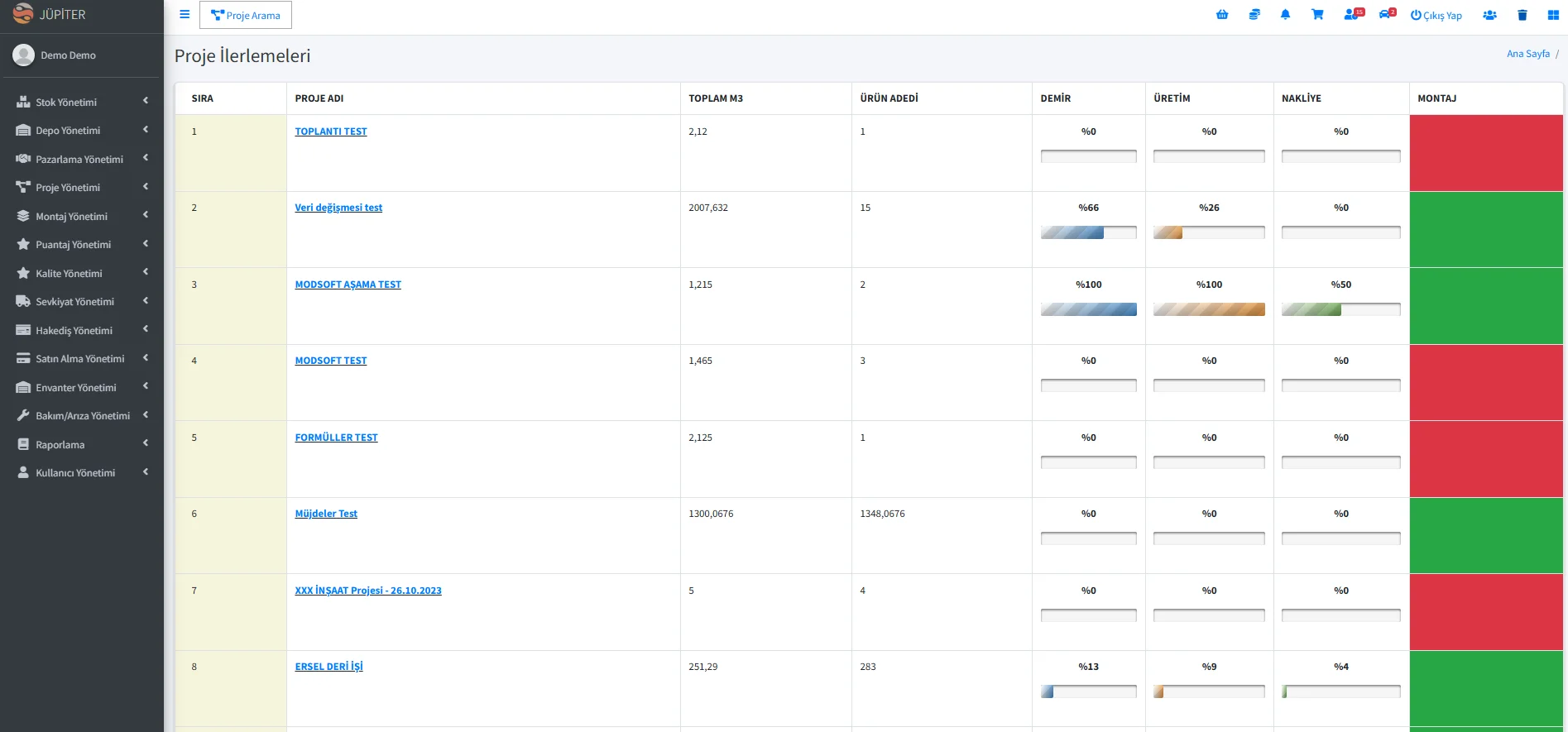Open the TOPLANTI TEST project link
The height and width of the screenshot is (732, 1568).
pyautogui.click(x=331, y=132)
